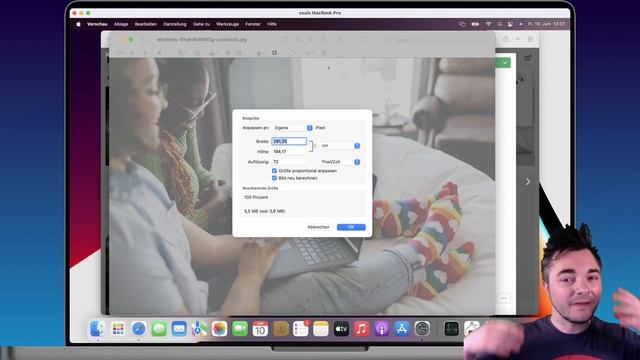Image resolution: width=640 pixels, height=360 pixels.
Task: Click the next arrow in background window
Action: pyautogui.click(x=528, y=182)
